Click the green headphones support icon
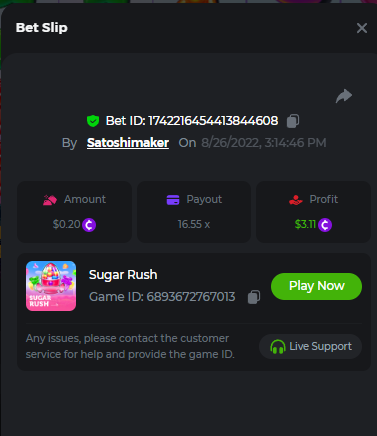This screenshot has height=436, width=377. (277, 347)
